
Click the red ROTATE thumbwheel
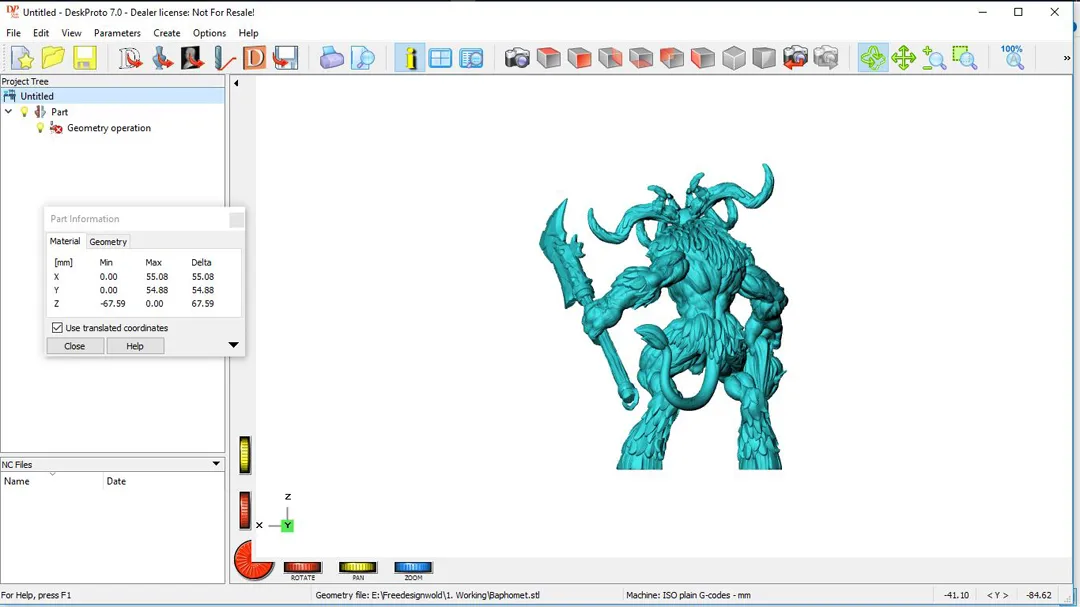[x=302, y=567]
